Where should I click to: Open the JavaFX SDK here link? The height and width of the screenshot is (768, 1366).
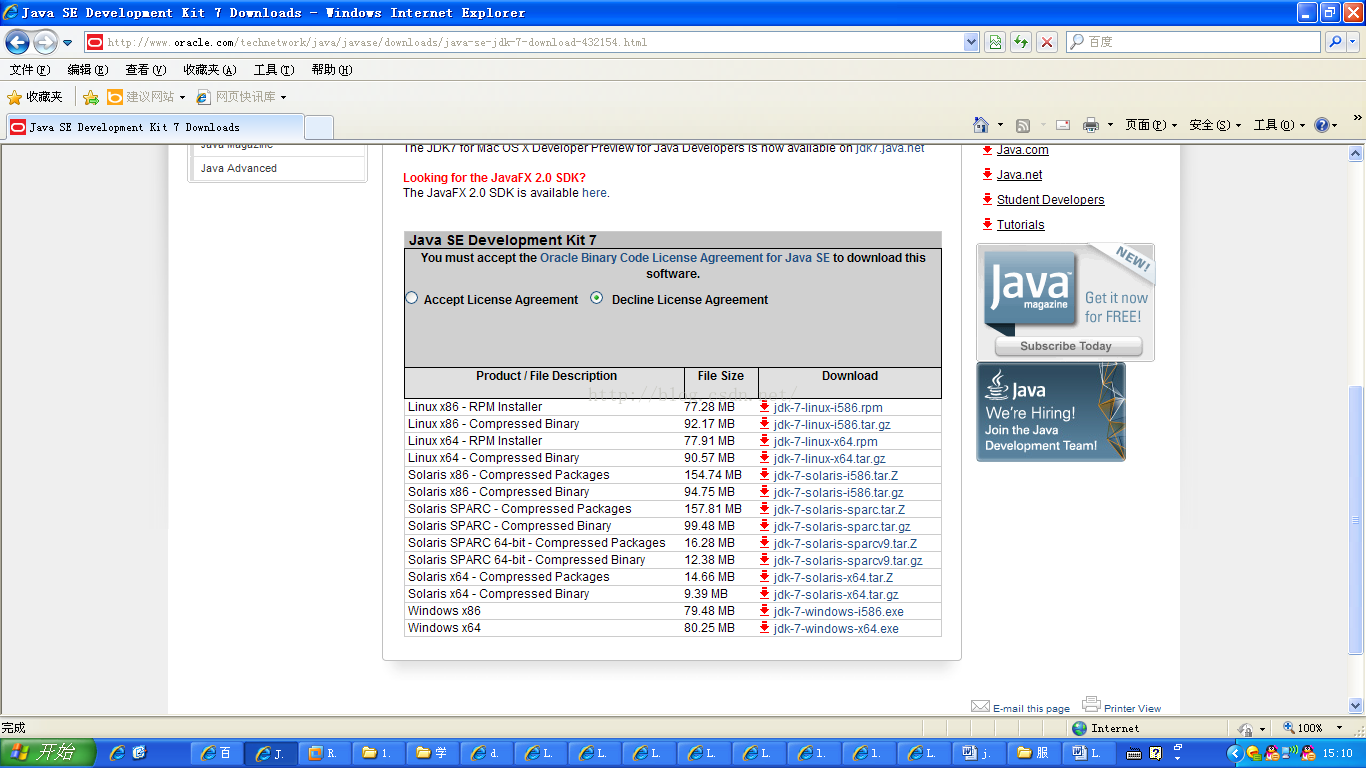click(594, 193)
